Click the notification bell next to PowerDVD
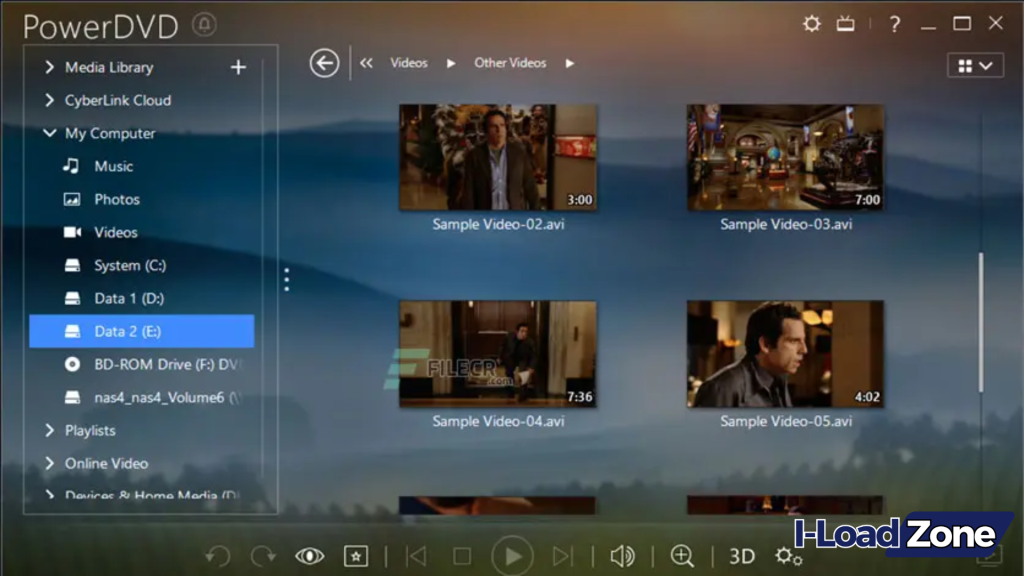 (204, 24)
